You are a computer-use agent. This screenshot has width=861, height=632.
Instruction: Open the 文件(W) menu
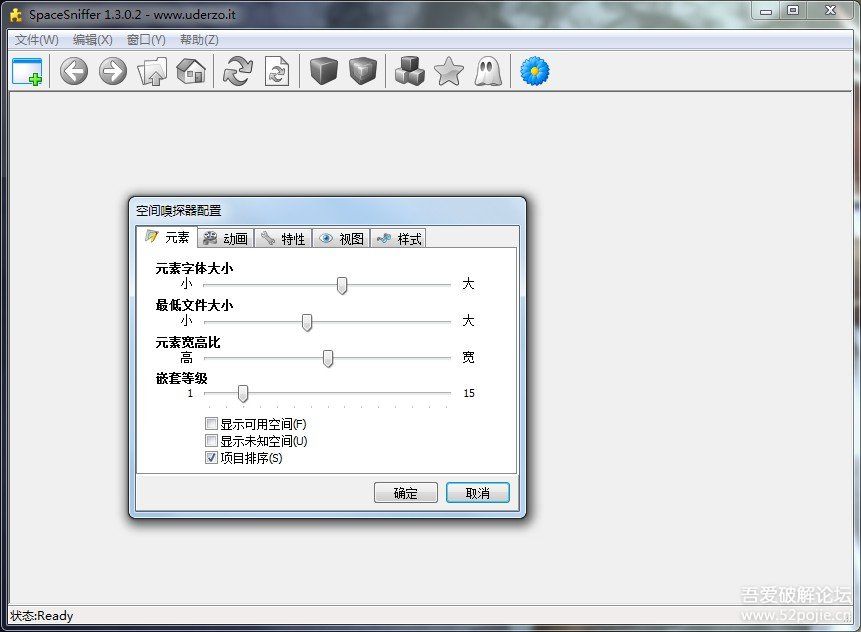36,39
